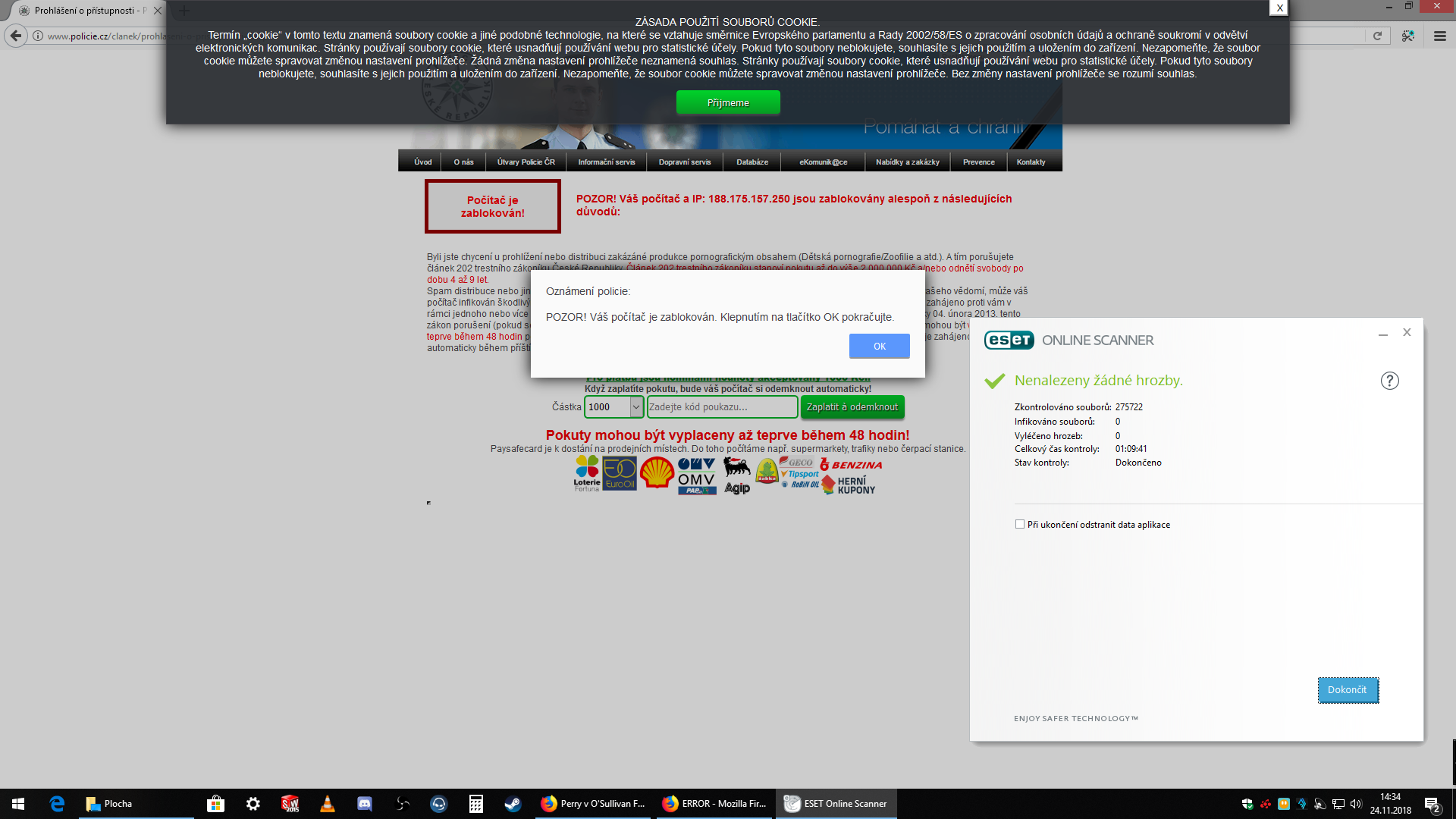Screen dimensions: 1456x819
Task: Close the cookie policy banner with X
Action: (1279, 8)
